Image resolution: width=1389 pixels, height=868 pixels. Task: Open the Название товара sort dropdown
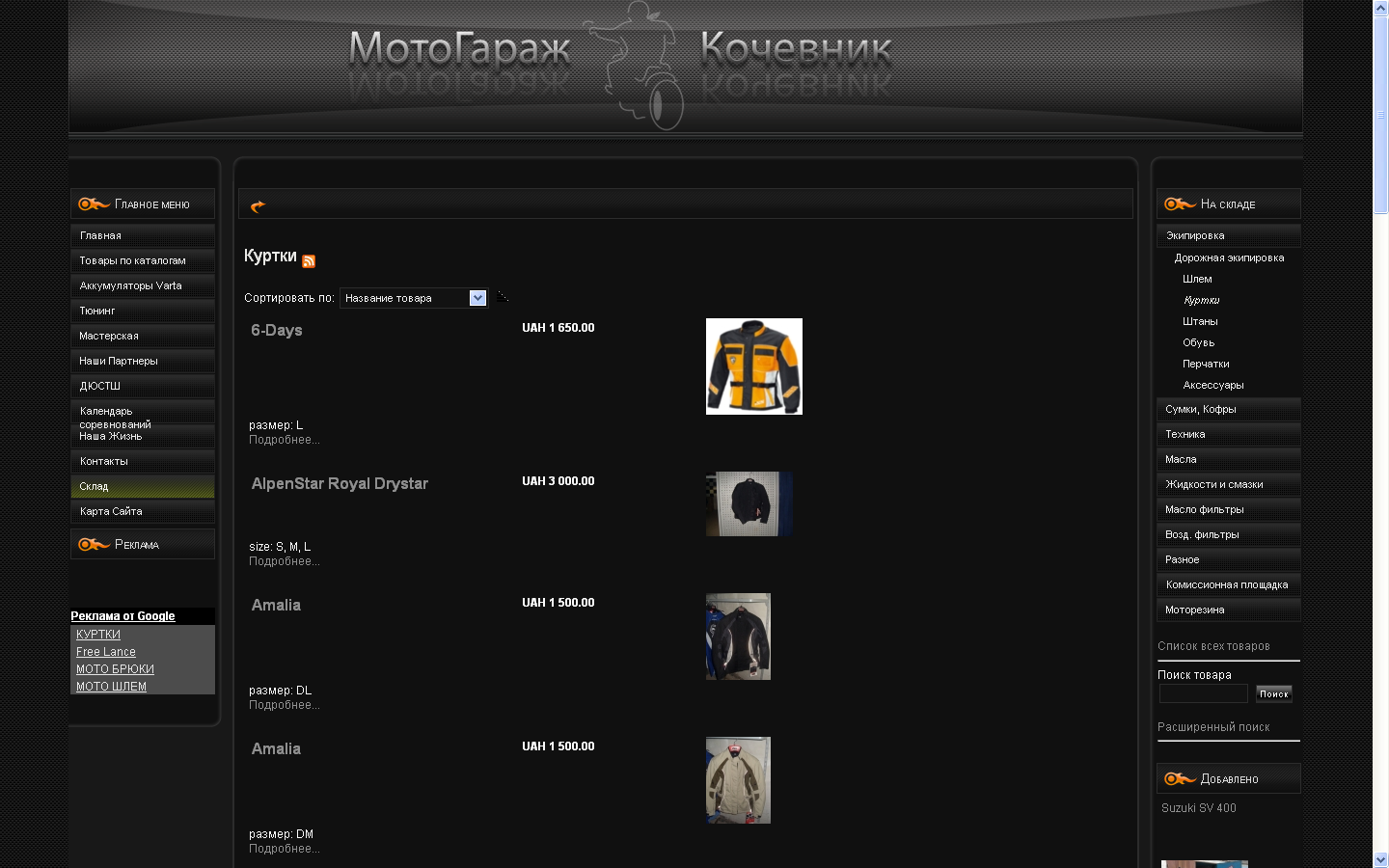415,298
